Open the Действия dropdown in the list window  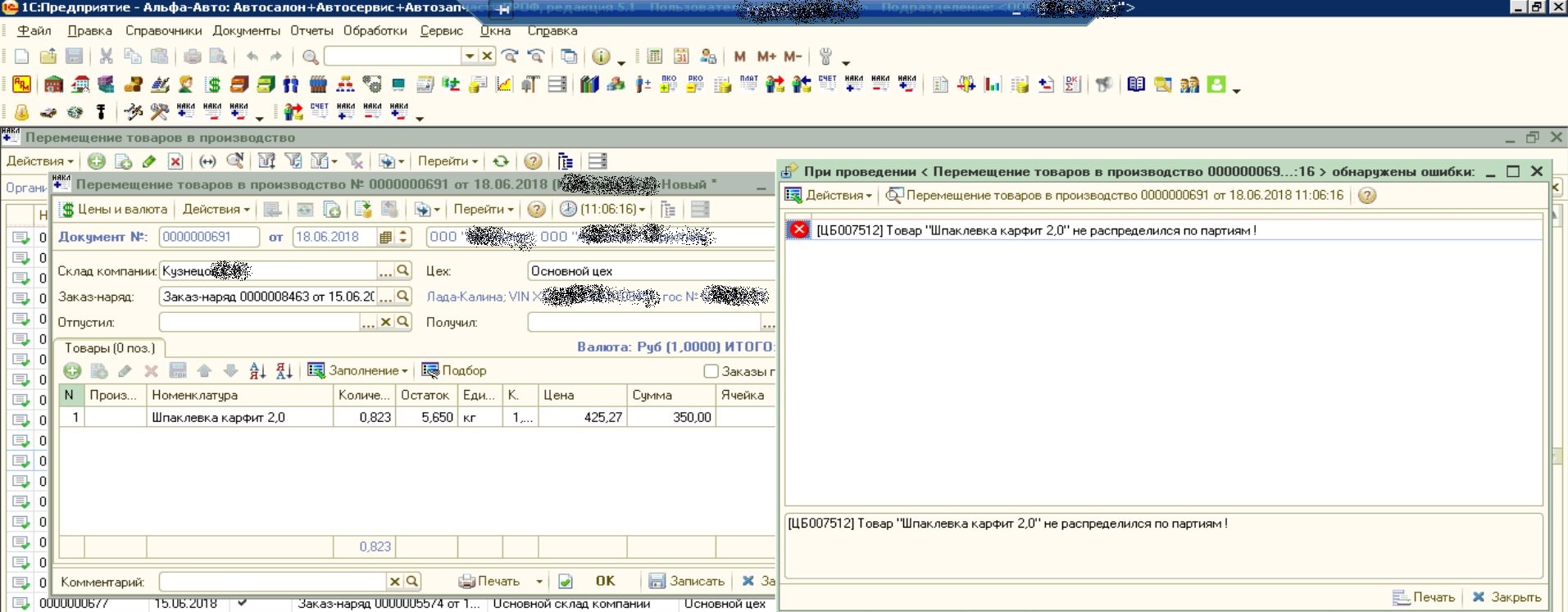coord(40,161)
